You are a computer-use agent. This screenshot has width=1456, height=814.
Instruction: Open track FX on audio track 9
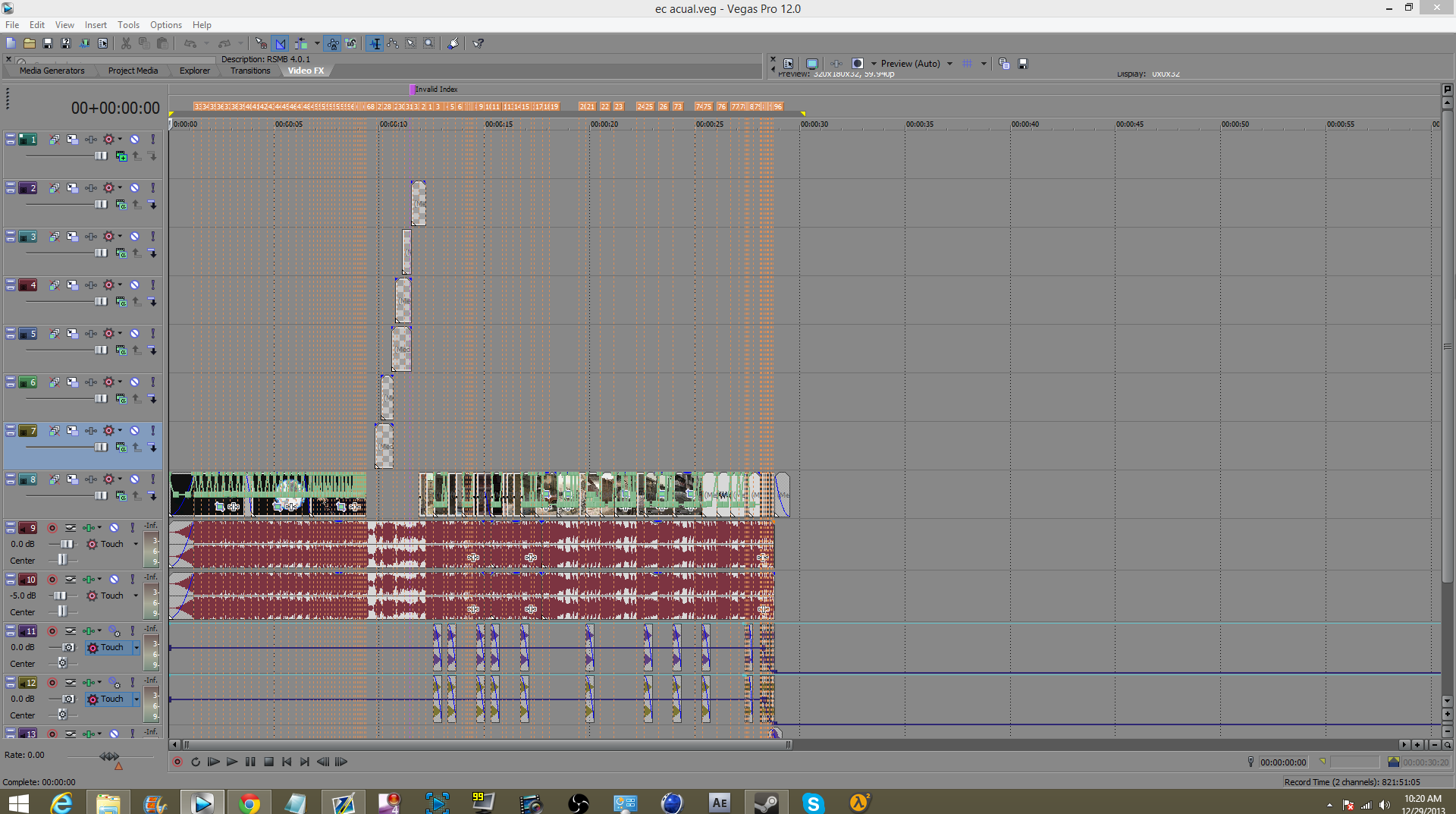90,528
